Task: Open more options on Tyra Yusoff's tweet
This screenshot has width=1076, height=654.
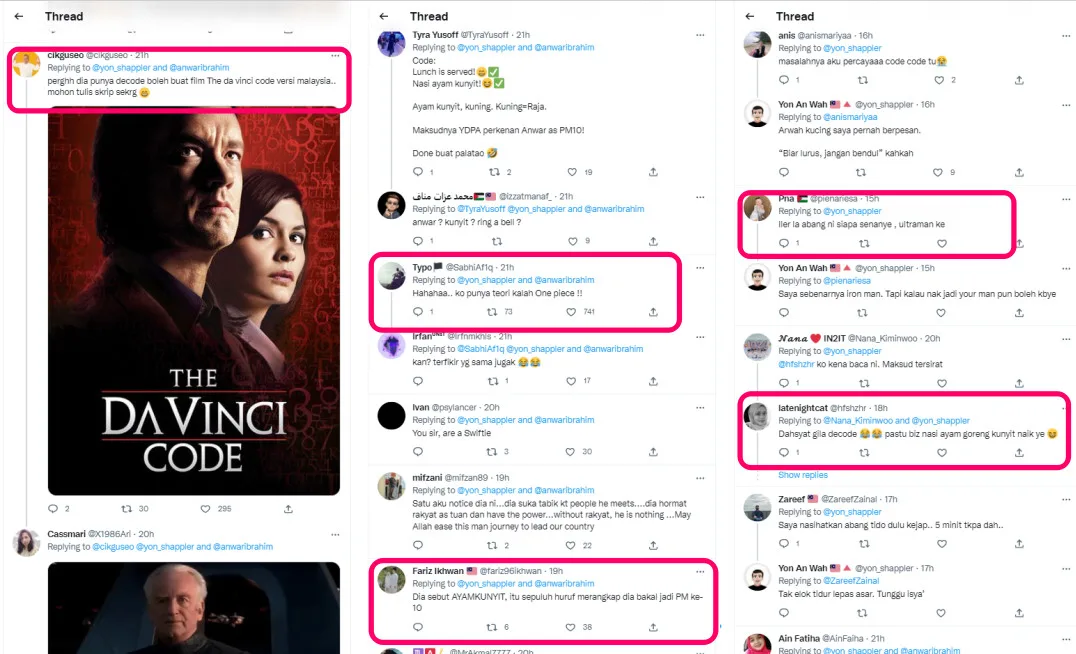Action: pyautogui.click(x=700, y=35)
